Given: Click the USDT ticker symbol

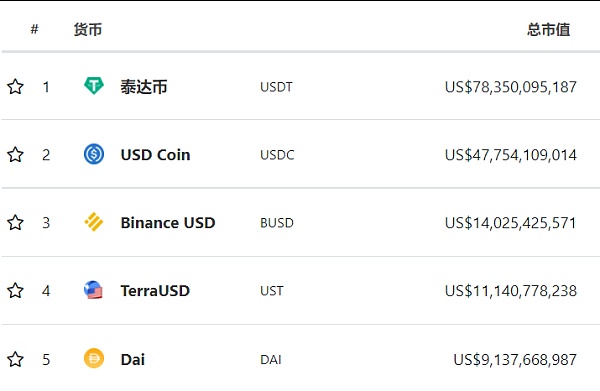Looking at the screenshot, I should tap(276, 87).
